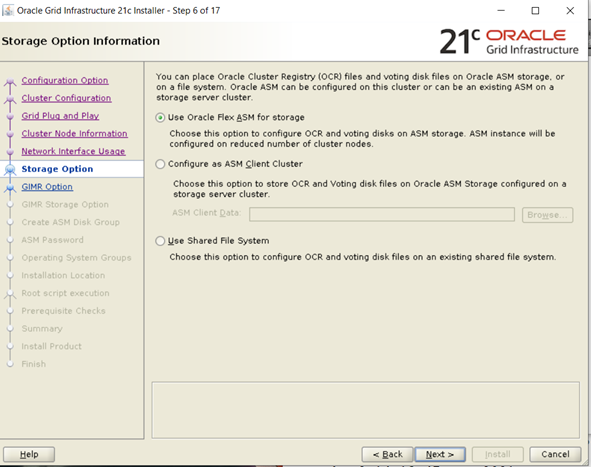The height and width of the screenshot is (467, 591).
Task: Click the Oracle 21c Grid Infrastructure logo
Action: coord(509,41)
